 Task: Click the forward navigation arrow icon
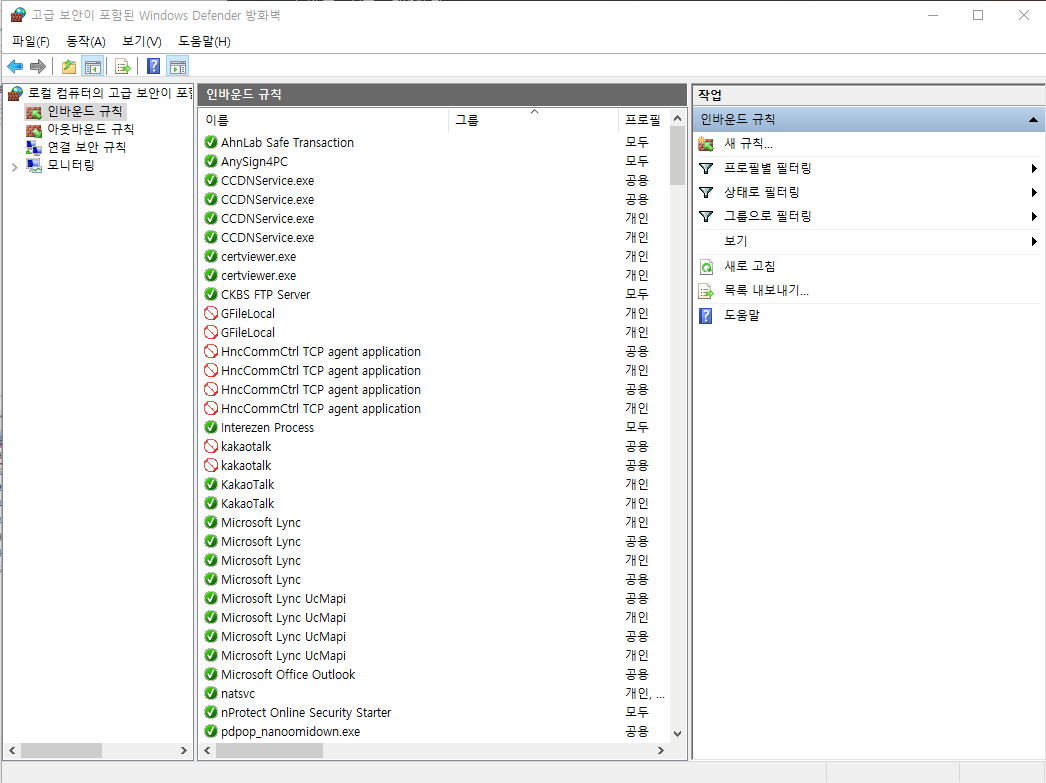coord(37,66)
